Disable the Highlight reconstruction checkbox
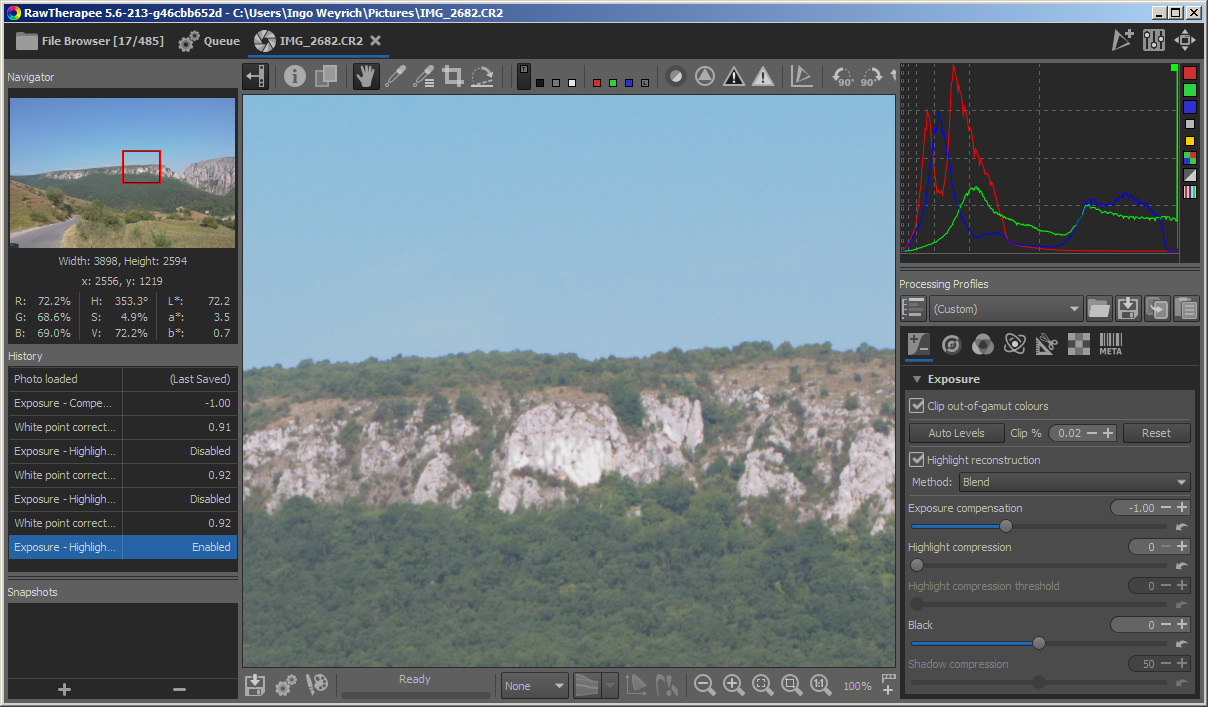This screenshot has width=1208, height=707. pos(917,460)
